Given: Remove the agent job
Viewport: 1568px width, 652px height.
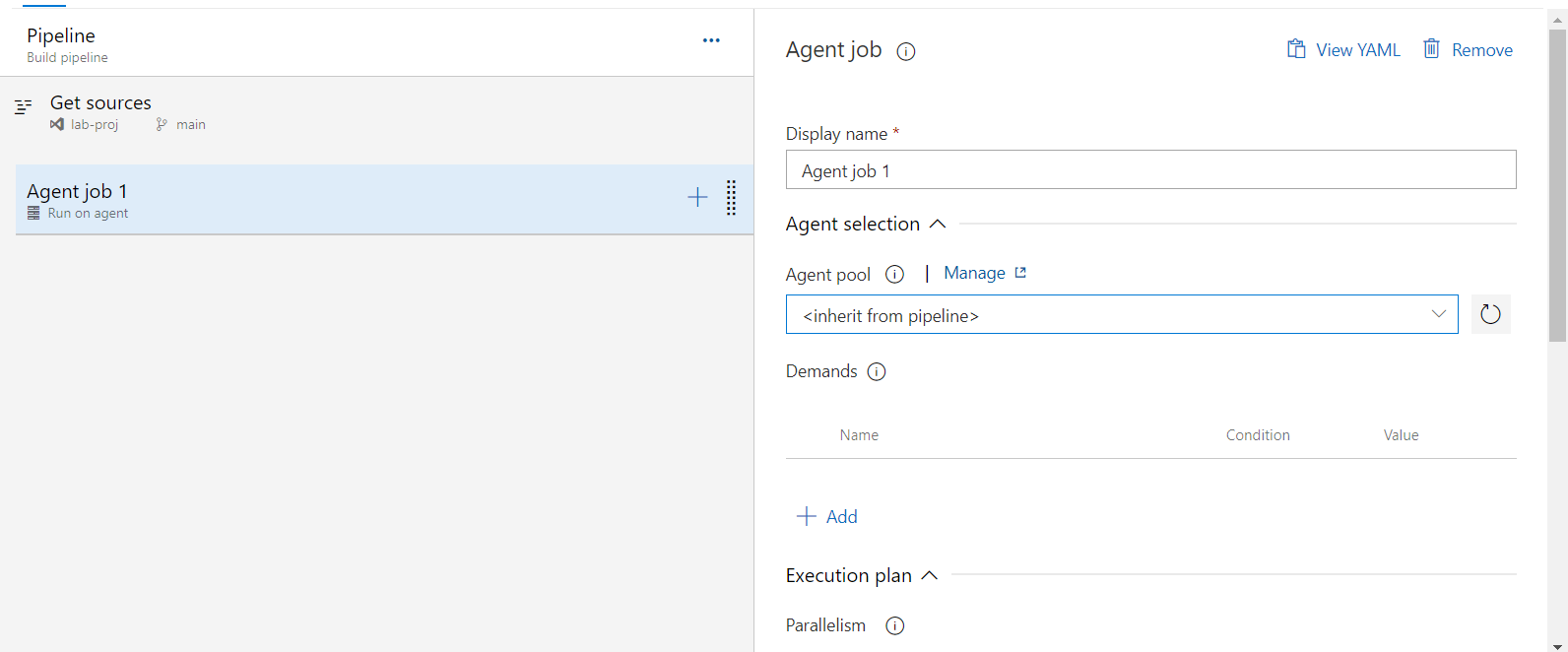Looking at the screenshot, I should click(1468, 49).
